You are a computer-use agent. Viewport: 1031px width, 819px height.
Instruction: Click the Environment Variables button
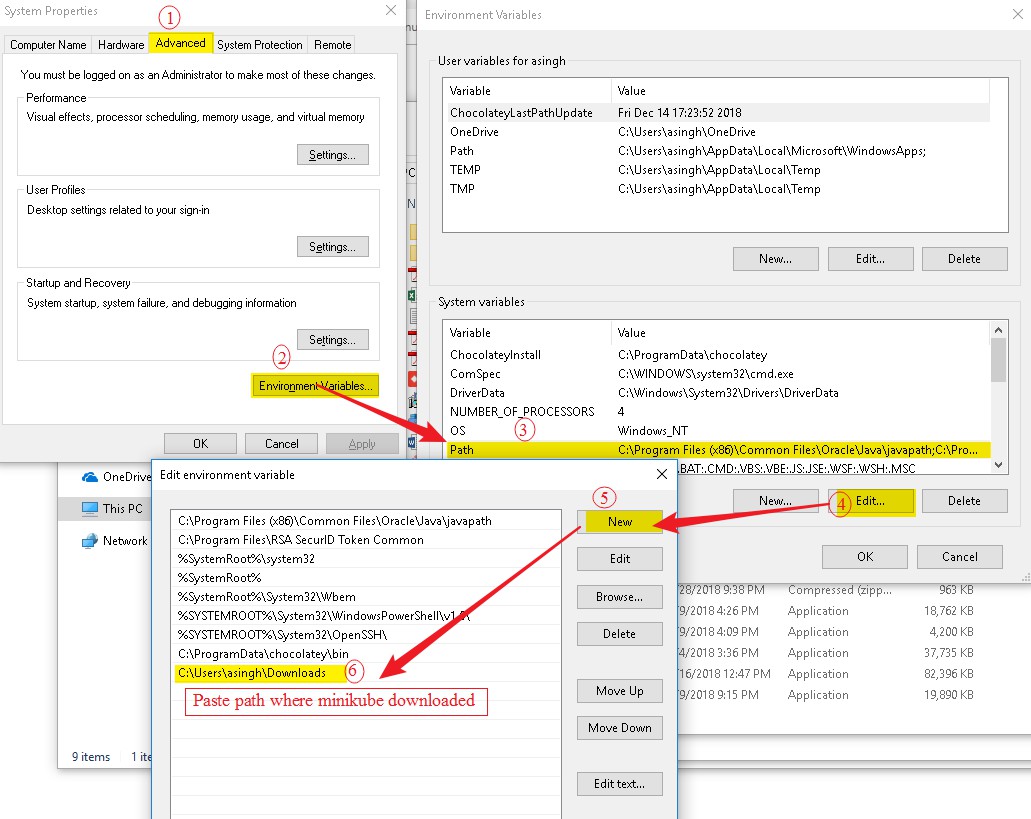click(316, 386)
